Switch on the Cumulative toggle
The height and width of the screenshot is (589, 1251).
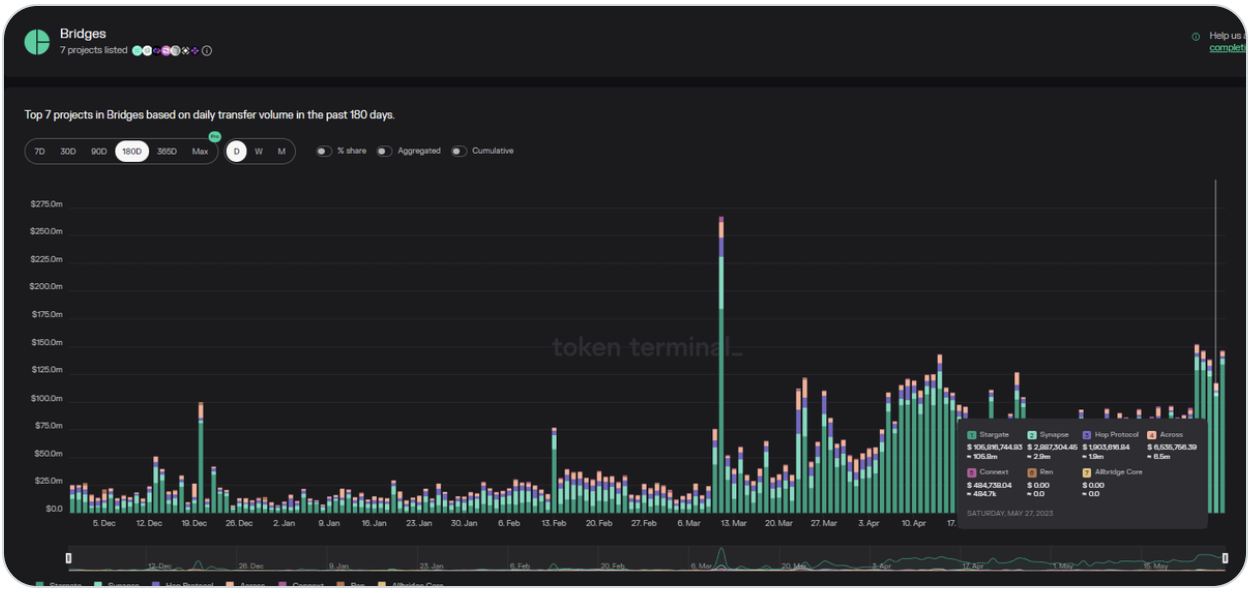coord(458,151)
